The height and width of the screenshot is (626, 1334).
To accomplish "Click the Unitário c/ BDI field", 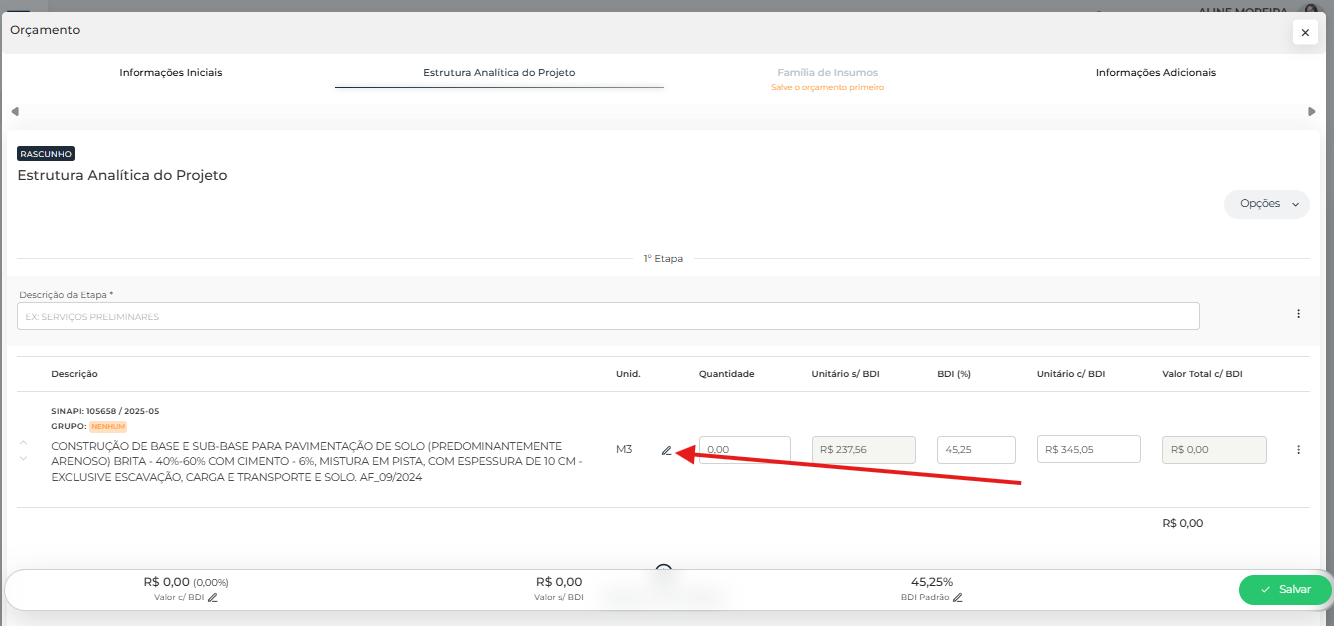I will pyautogui.click(x=1088, y=450).
